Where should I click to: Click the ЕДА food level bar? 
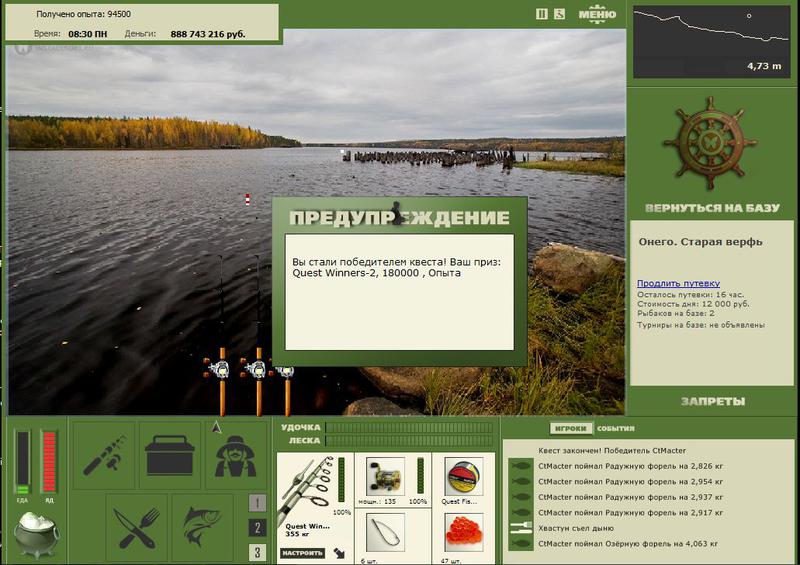(22, 462)
